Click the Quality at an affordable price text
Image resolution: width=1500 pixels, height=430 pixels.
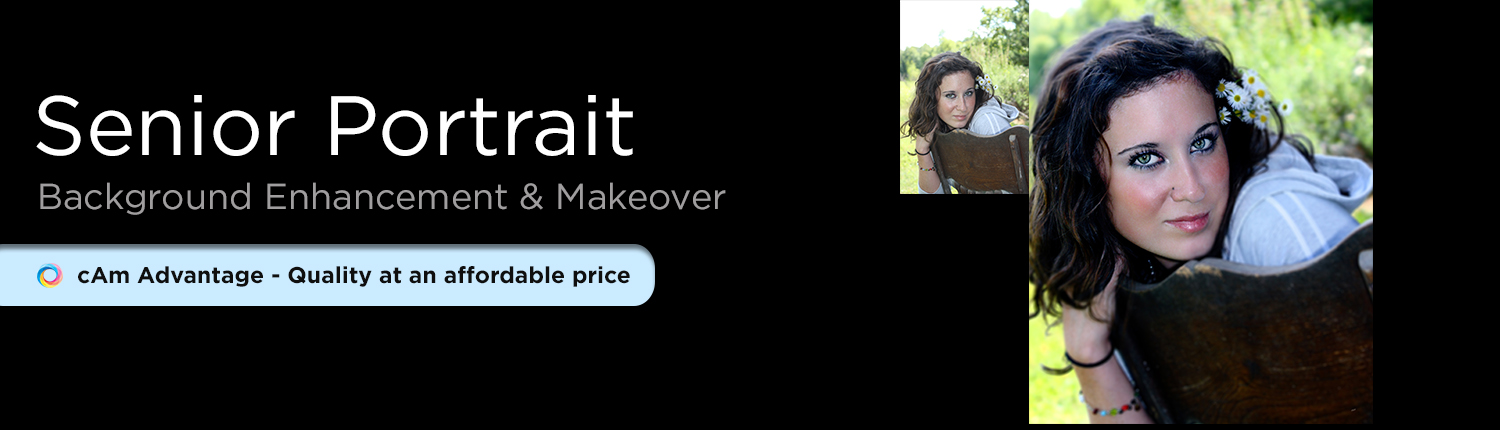click(459, 276)
